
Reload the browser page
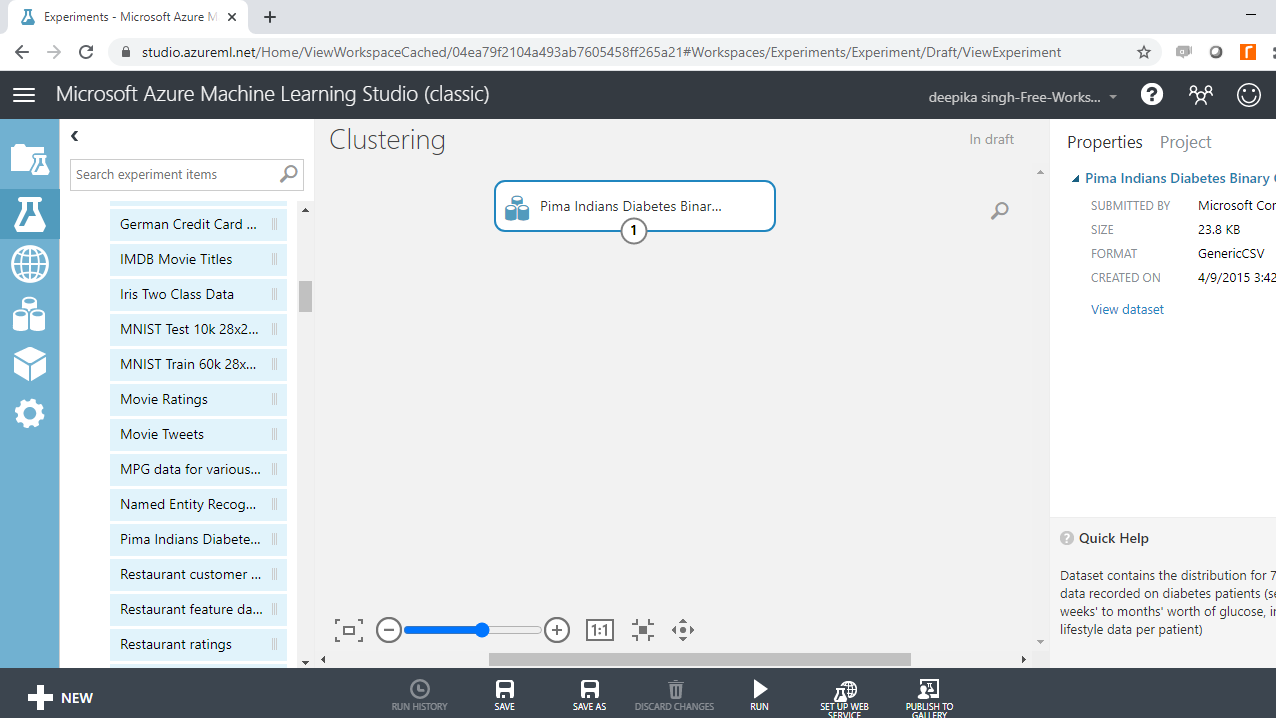pos(86,52)
